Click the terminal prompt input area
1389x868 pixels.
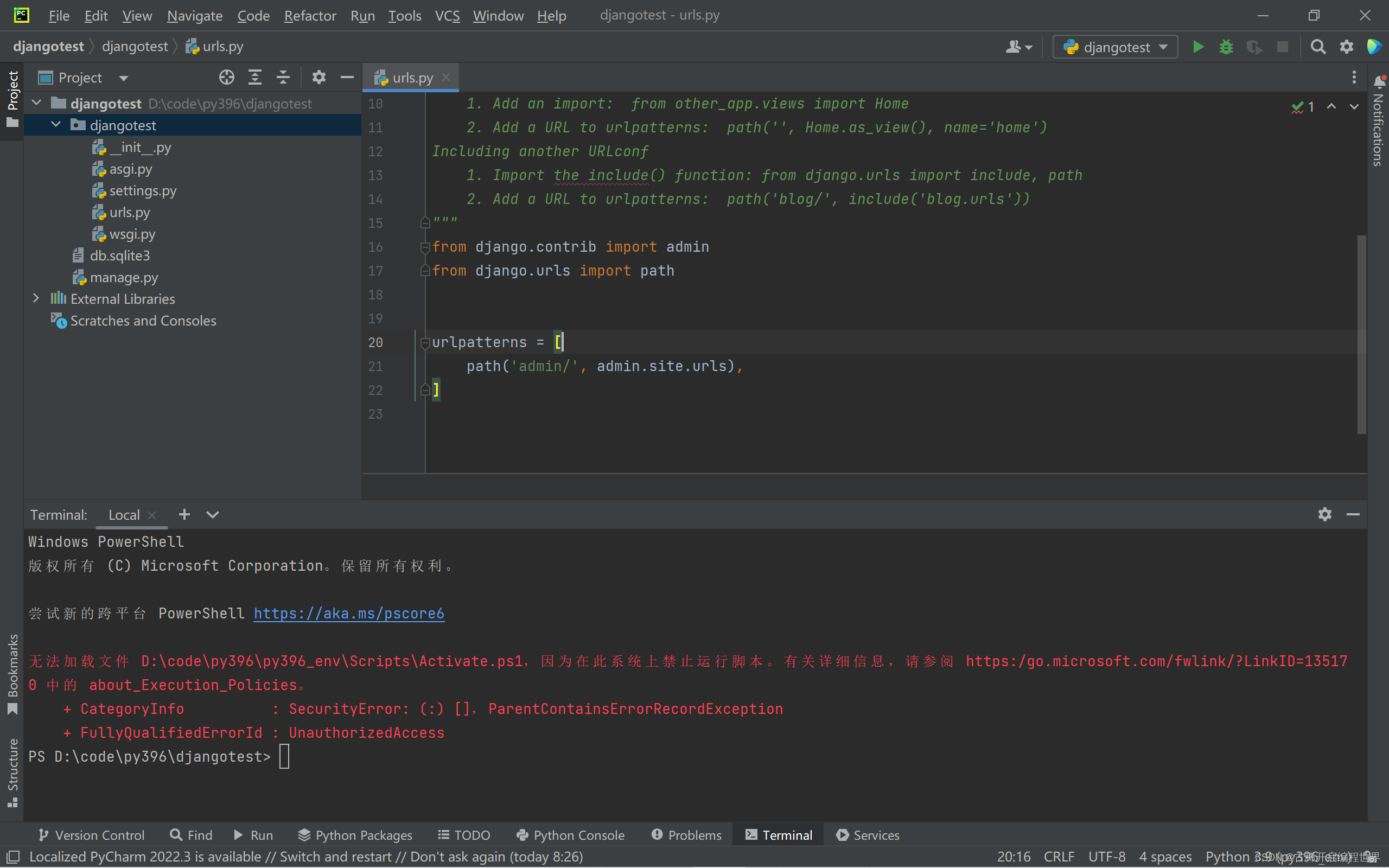tap(284, 756)
